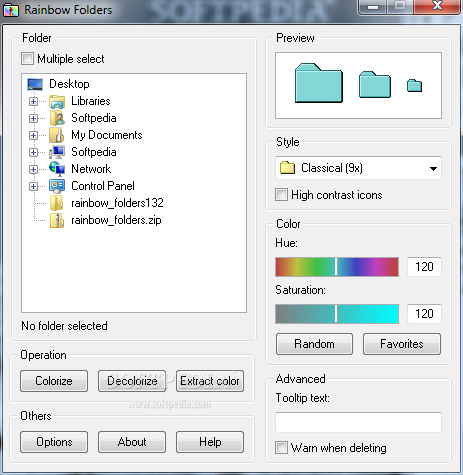463x475 pixels.
Task: Click the Libraries folder icon
Action: [x=57, y=101]
